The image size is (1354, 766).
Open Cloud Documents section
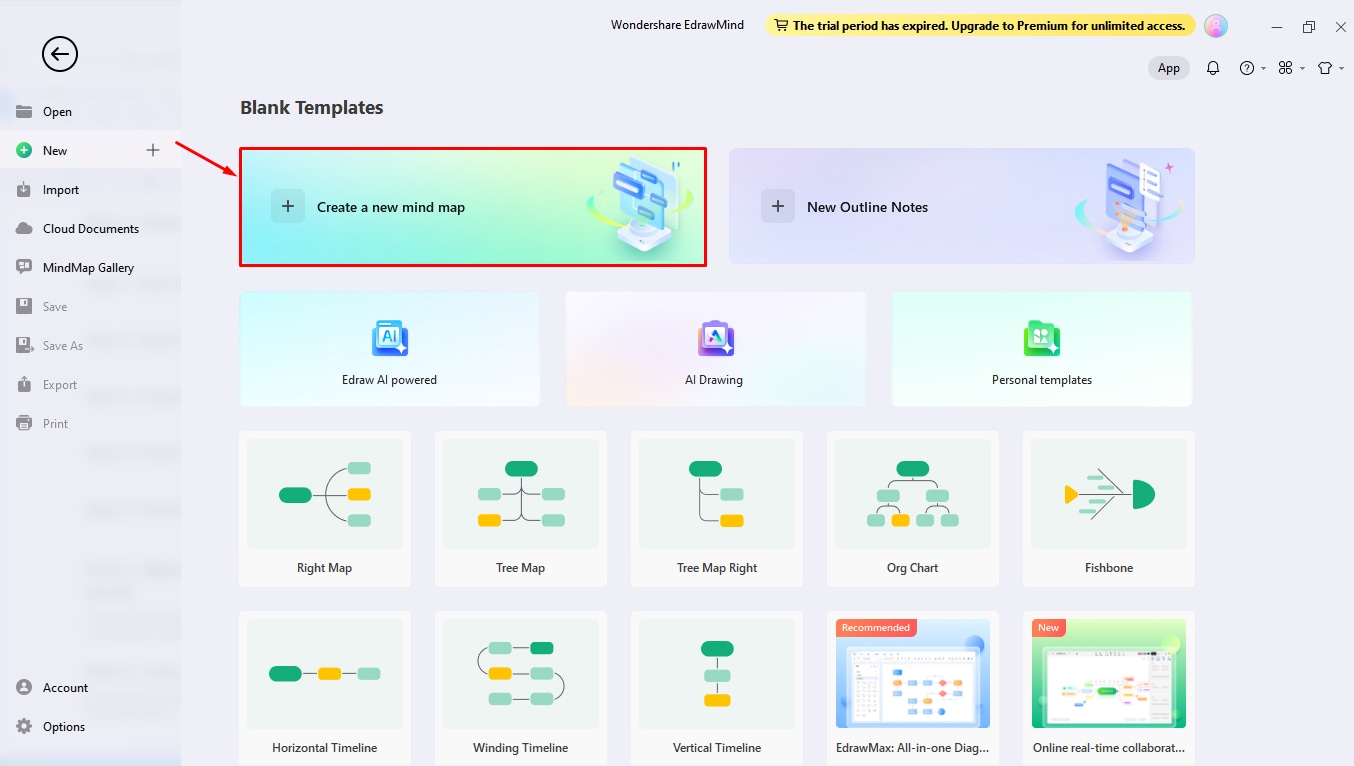tap(90, 228)
